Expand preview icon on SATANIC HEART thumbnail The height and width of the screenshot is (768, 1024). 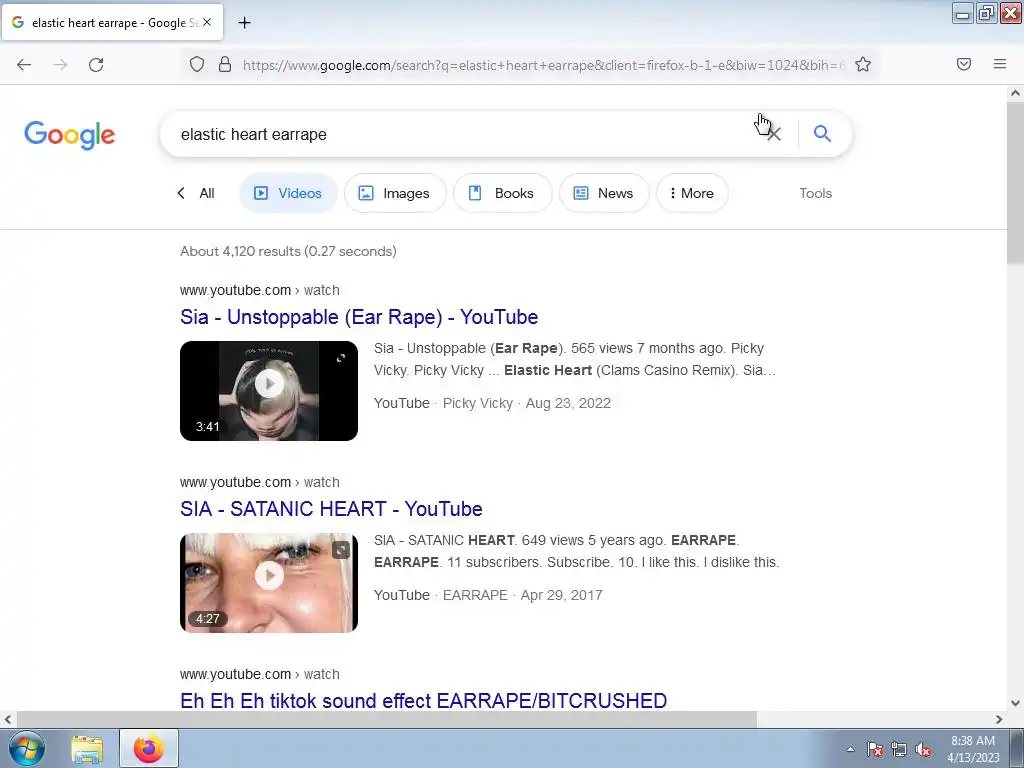(x=341, y=550)
